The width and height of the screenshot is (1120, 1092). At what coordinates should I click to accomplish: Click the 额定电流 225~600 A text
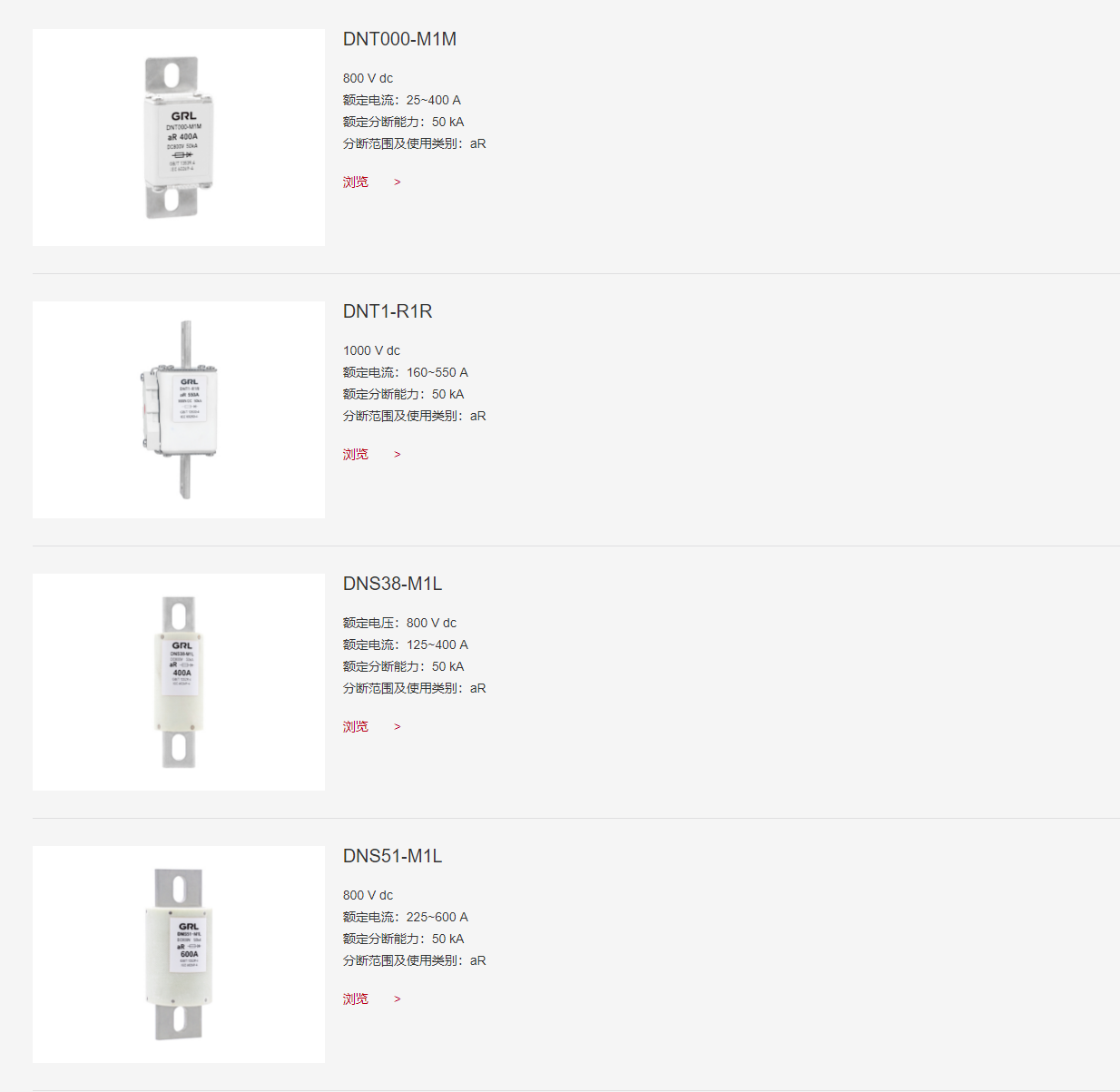(x=406, y=917)
